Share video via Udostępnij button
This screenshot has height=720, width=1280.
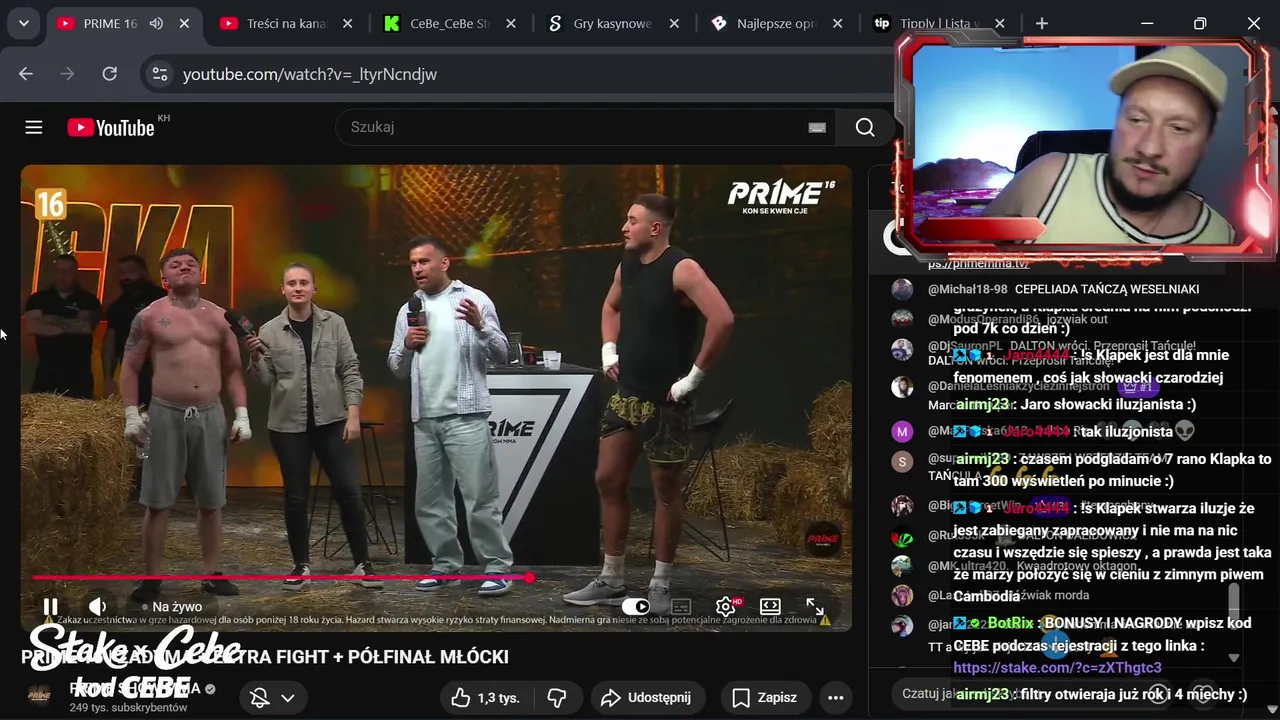[647, 698]
